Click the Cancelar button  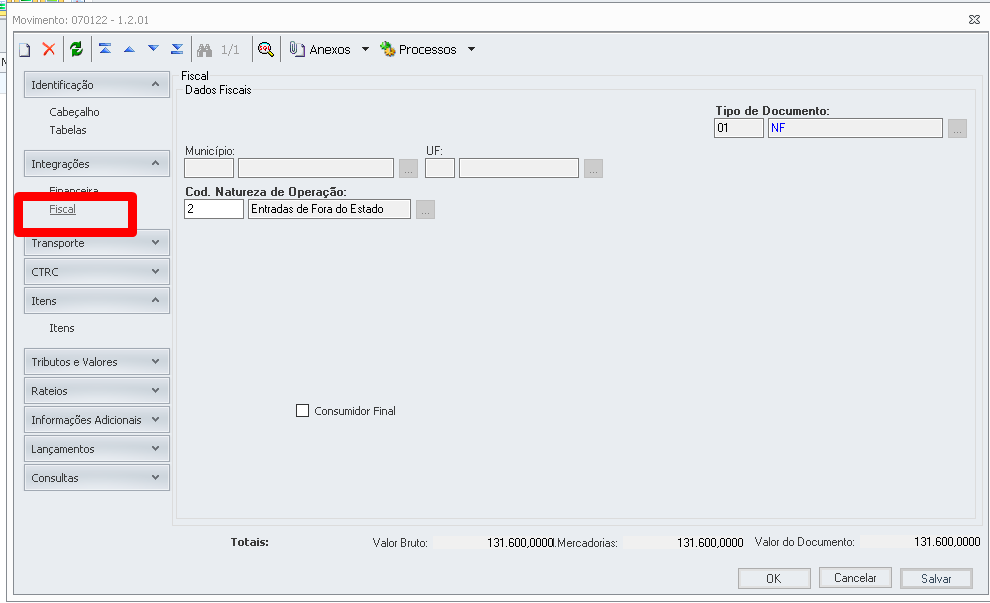pos(856,578)
